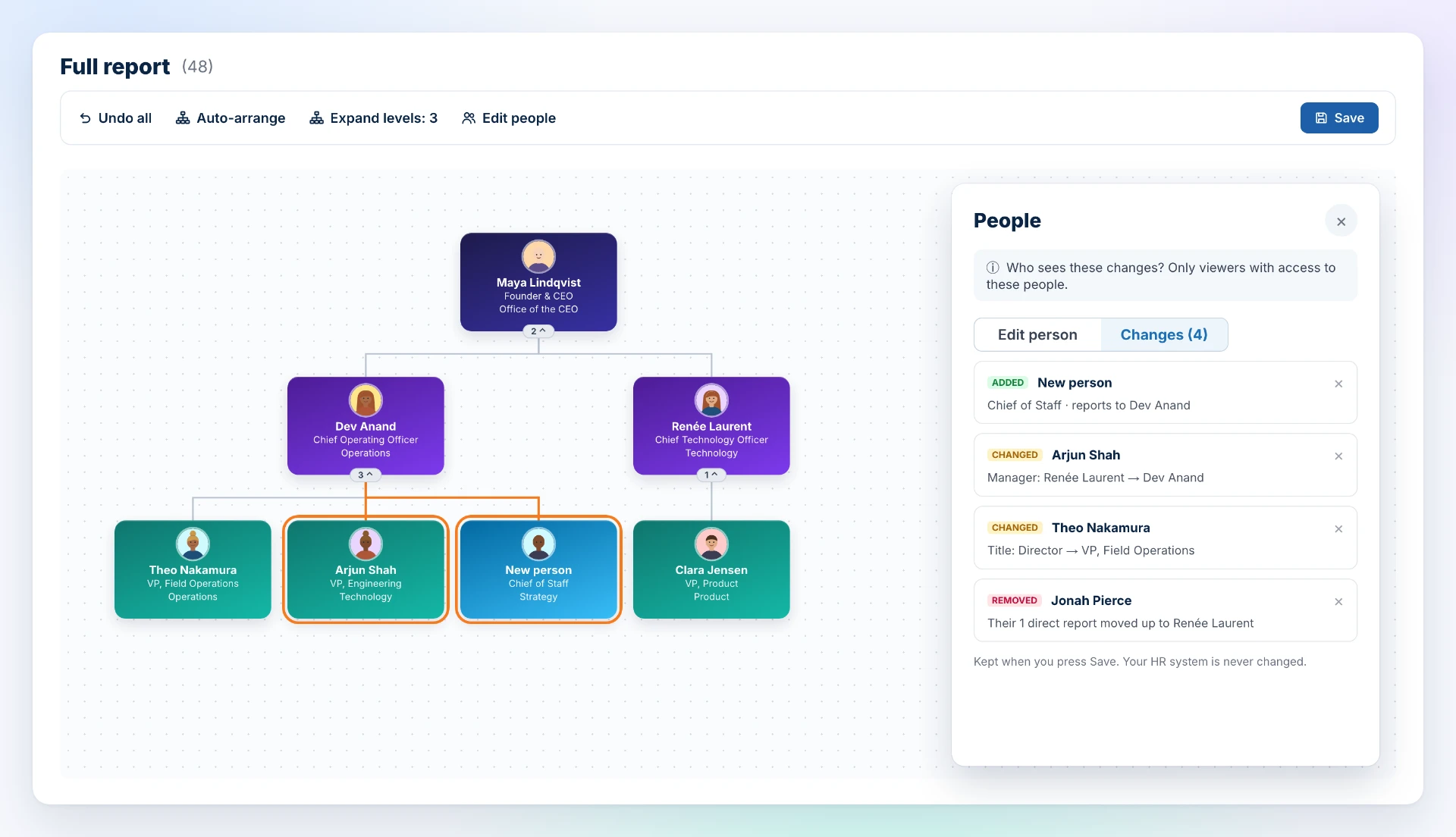
Task: Click Arjun Shah's avatar
Action: tap(366, 544)
